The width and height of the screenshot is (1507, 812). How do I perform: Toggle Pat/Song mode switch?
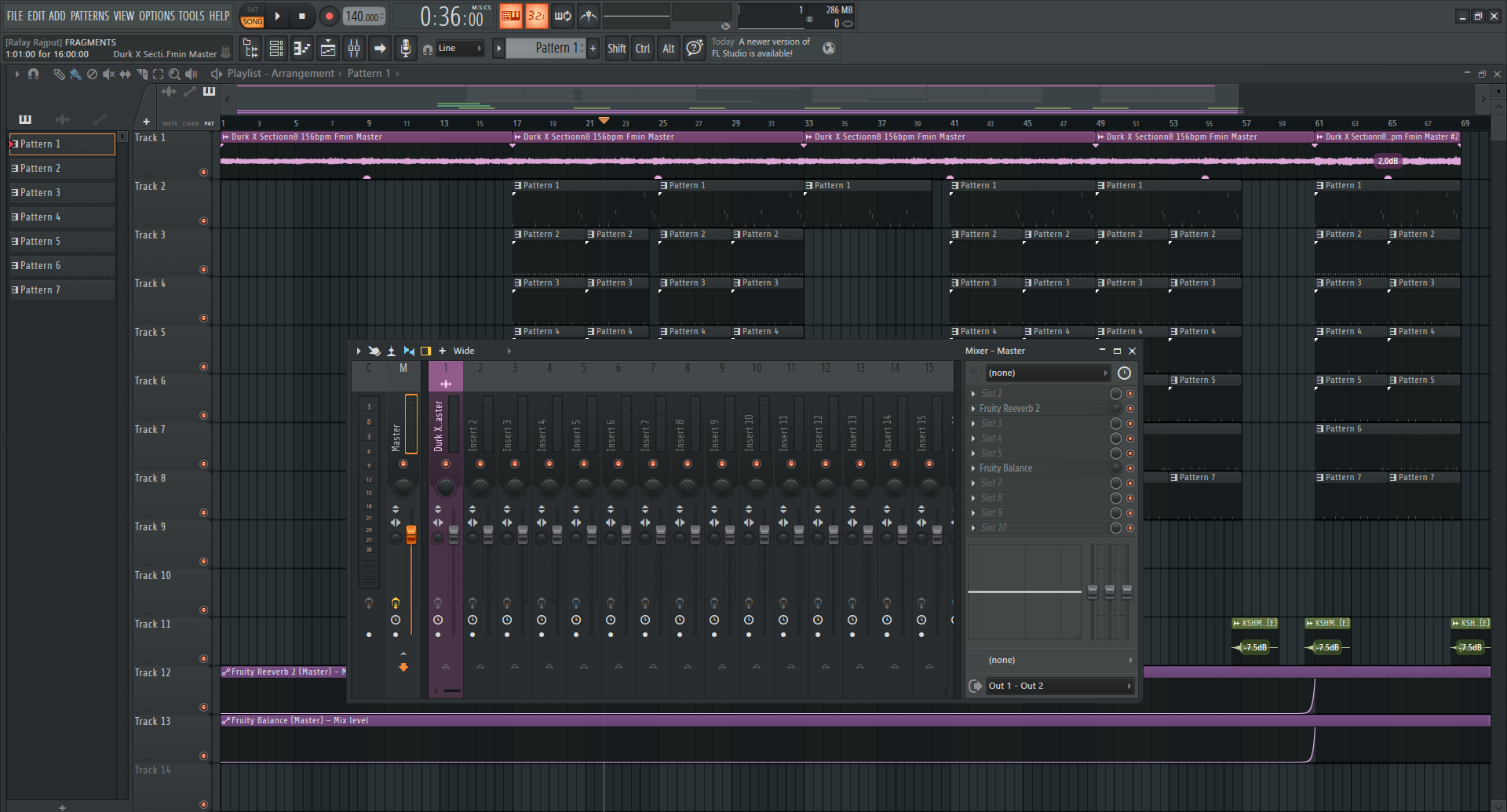click(x=252, y=16)
